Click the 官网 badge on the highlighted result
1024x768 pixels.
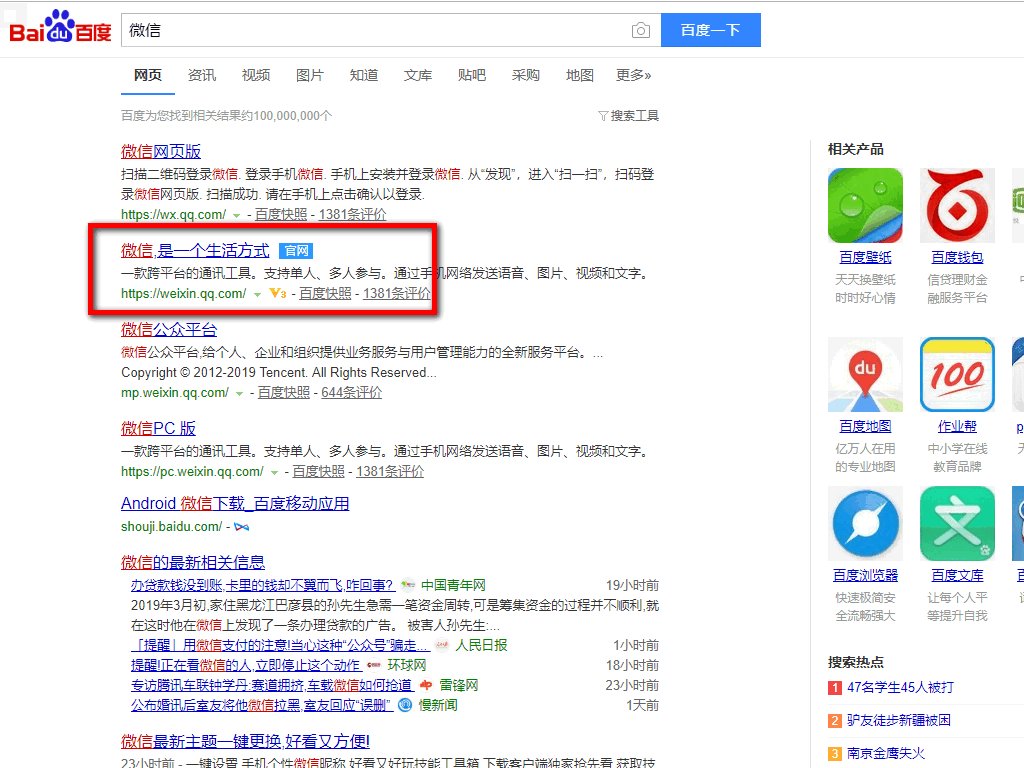click(295, 251)
